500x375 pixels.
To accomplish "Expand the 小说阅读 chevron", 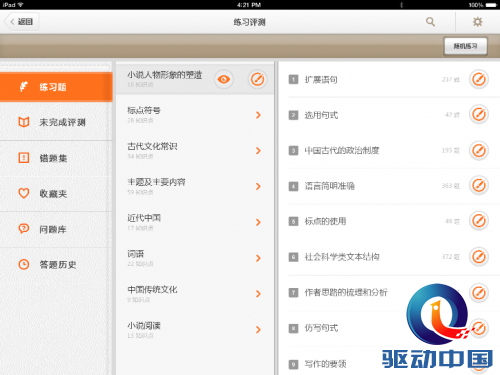I will (258, 330).
